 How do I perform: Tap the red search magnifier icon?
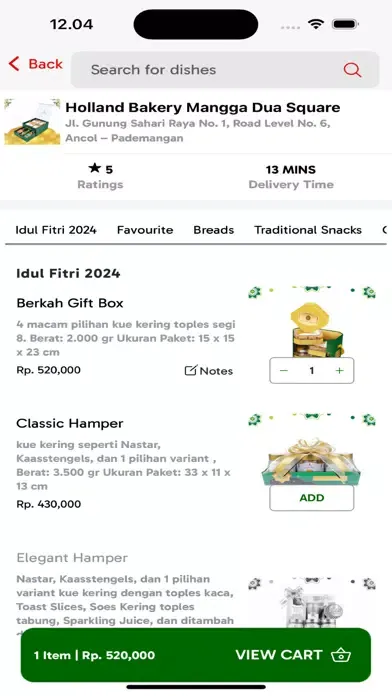pos(352,70)
